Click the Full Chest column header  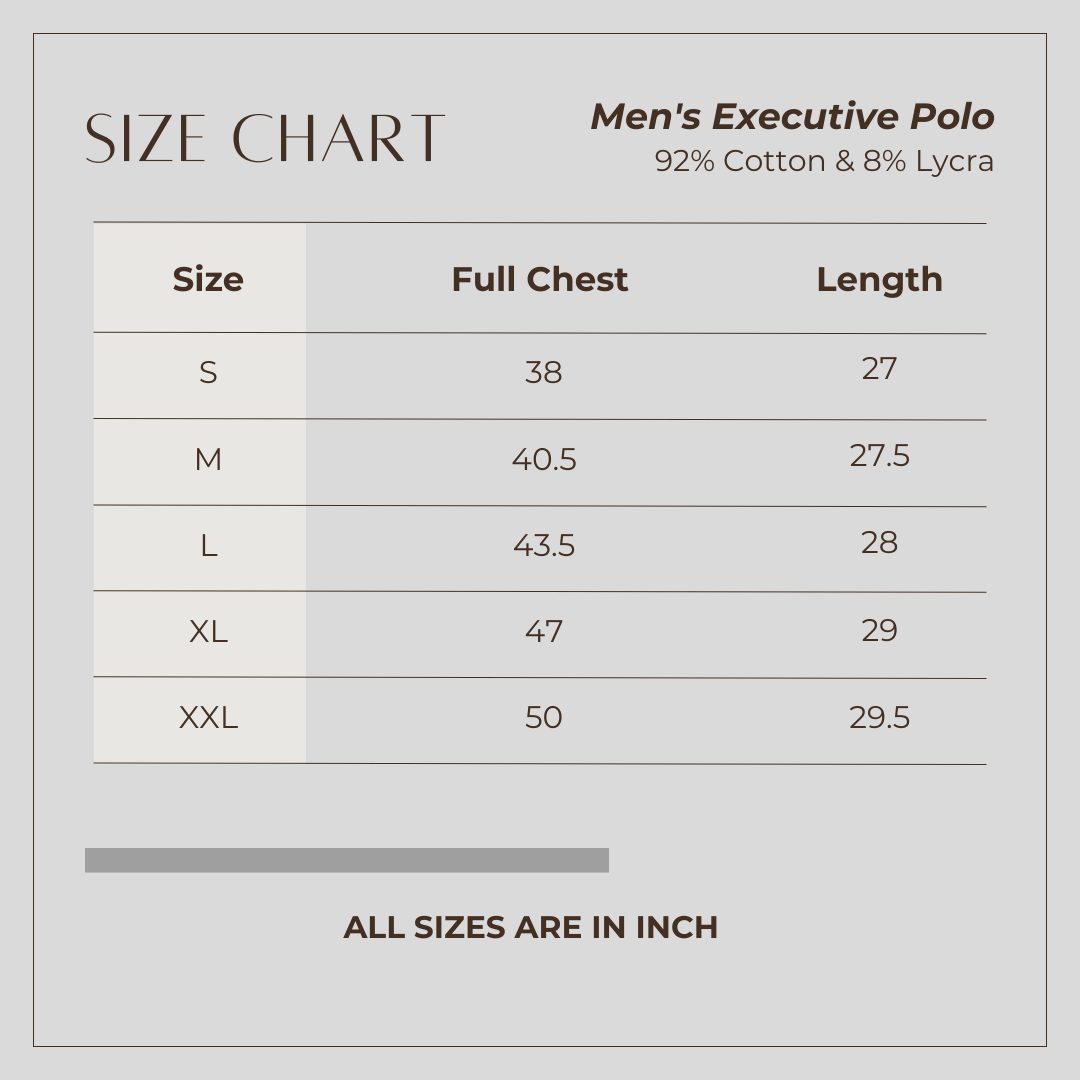[x=540, y=279]
